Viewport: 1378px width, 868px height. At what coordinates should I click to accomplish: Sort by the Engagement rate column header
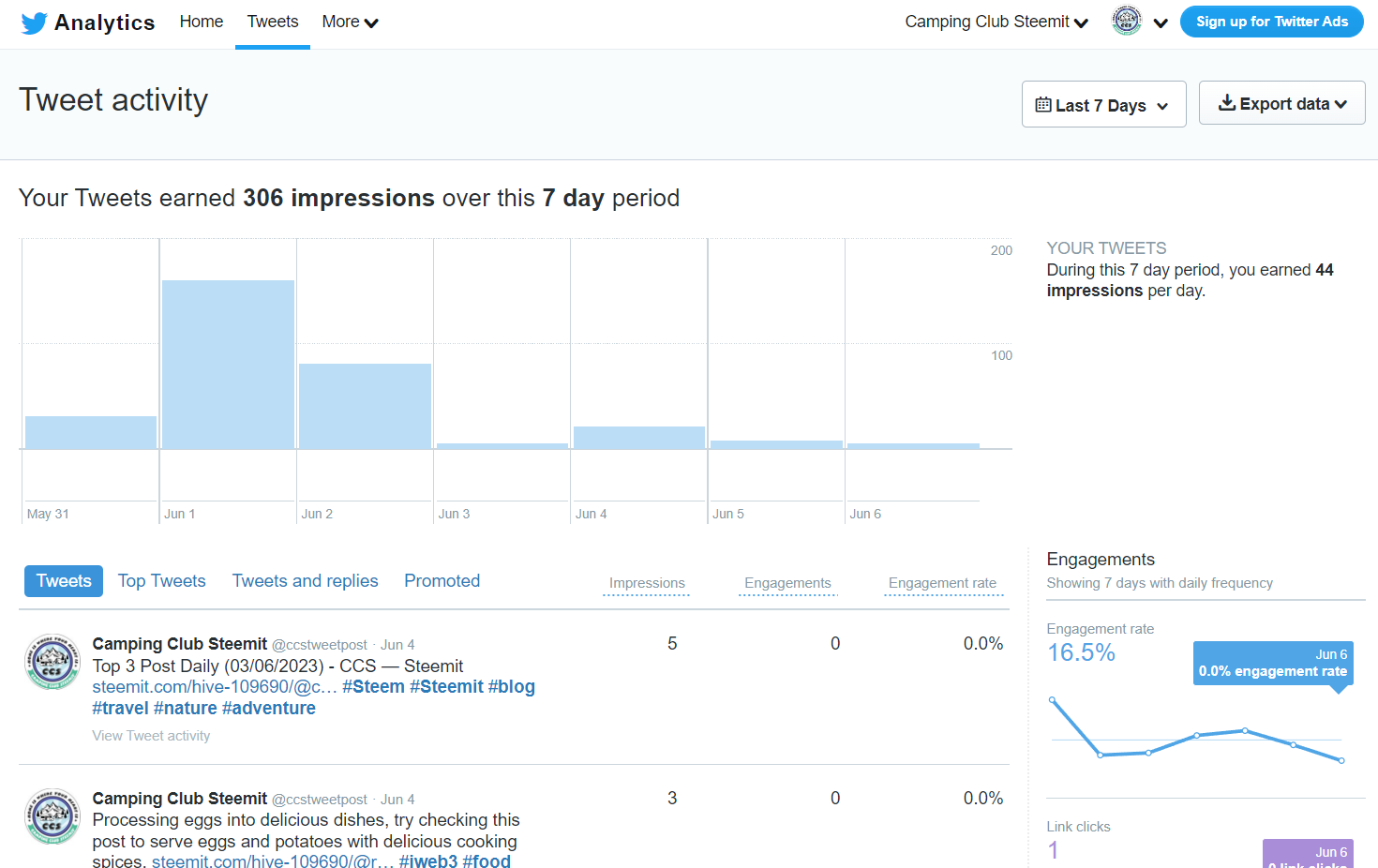click(942, 584)
